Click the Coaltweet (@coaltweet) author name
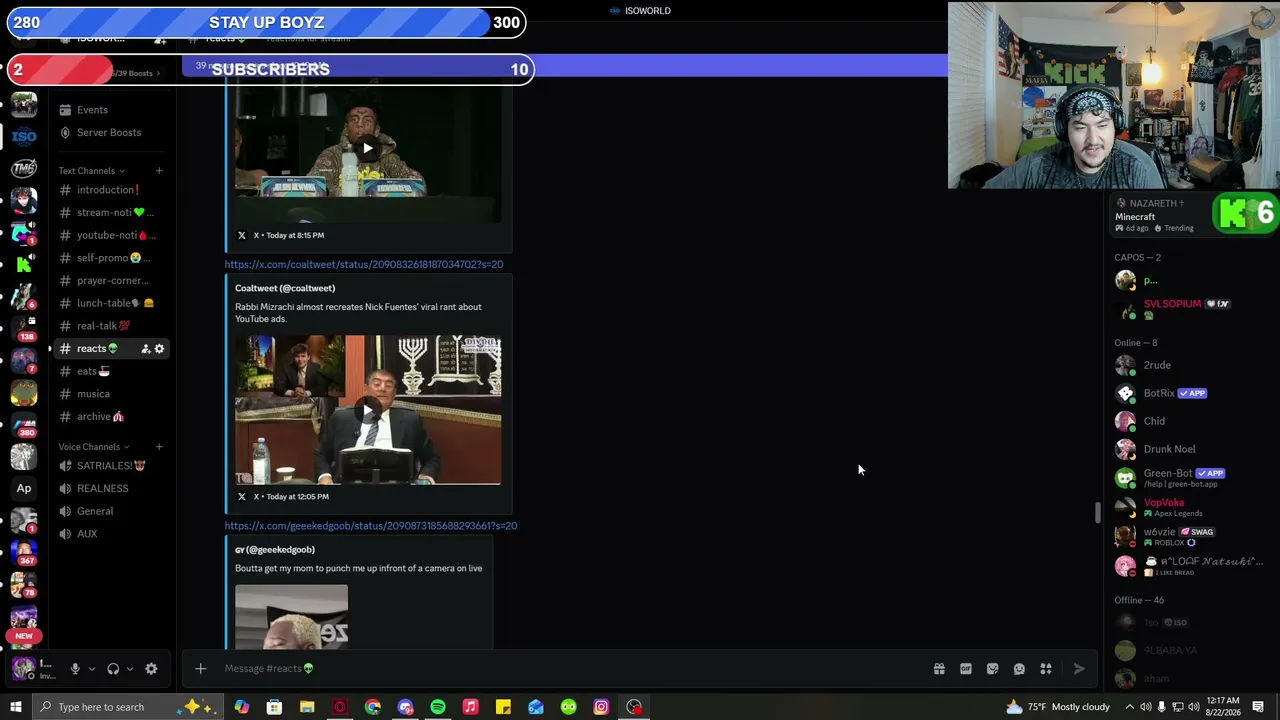 pyautogui.click(x=285, y=288)
